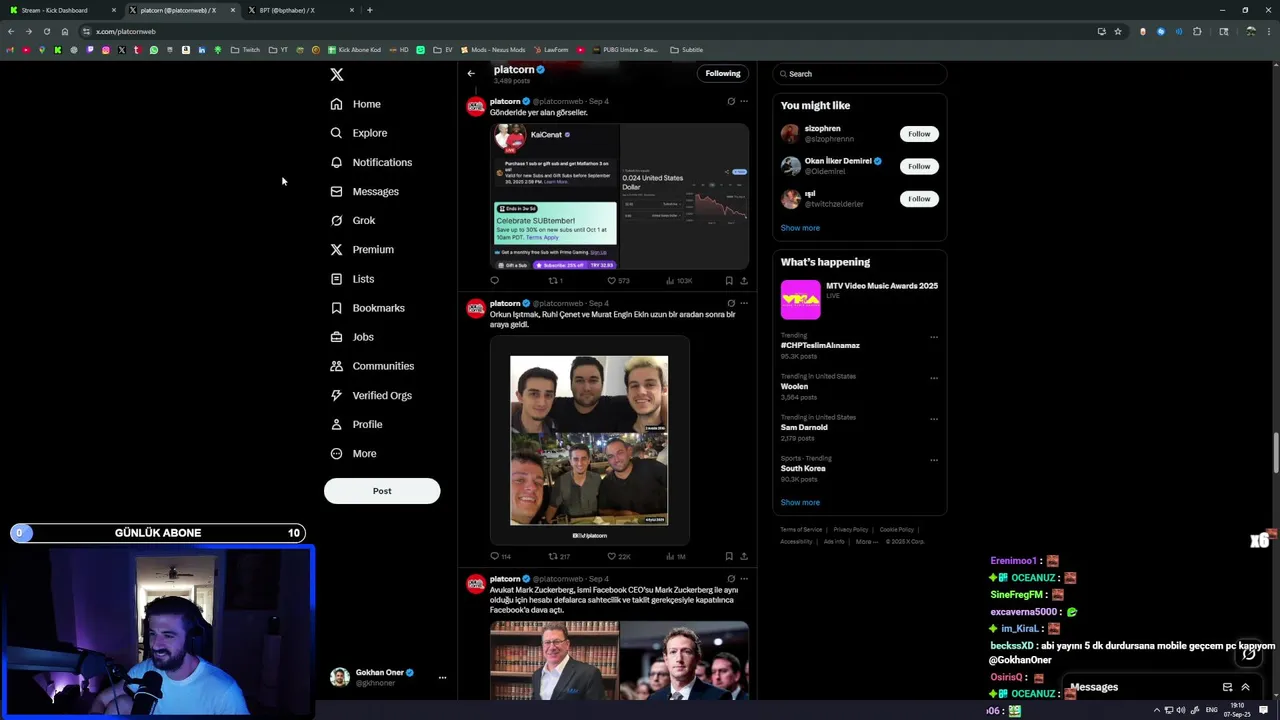Bookmark the Gönderide yer alan görseller post
The image size is (1280, 720).
pyautogui.click(x=729, y=281)
